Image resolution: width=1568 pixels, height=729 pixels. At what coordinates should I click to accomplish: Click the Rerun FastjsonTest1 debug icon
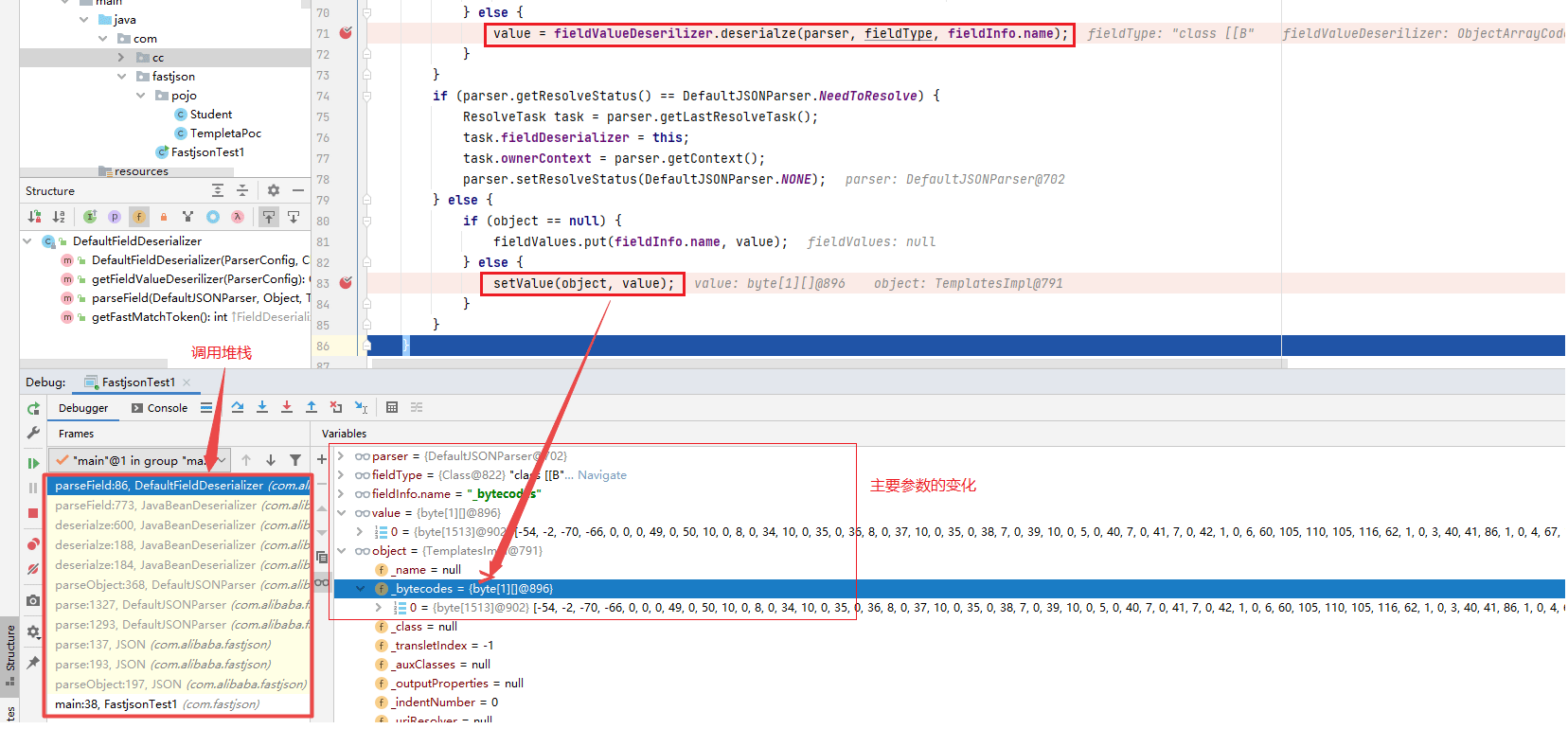click(33, 409)
